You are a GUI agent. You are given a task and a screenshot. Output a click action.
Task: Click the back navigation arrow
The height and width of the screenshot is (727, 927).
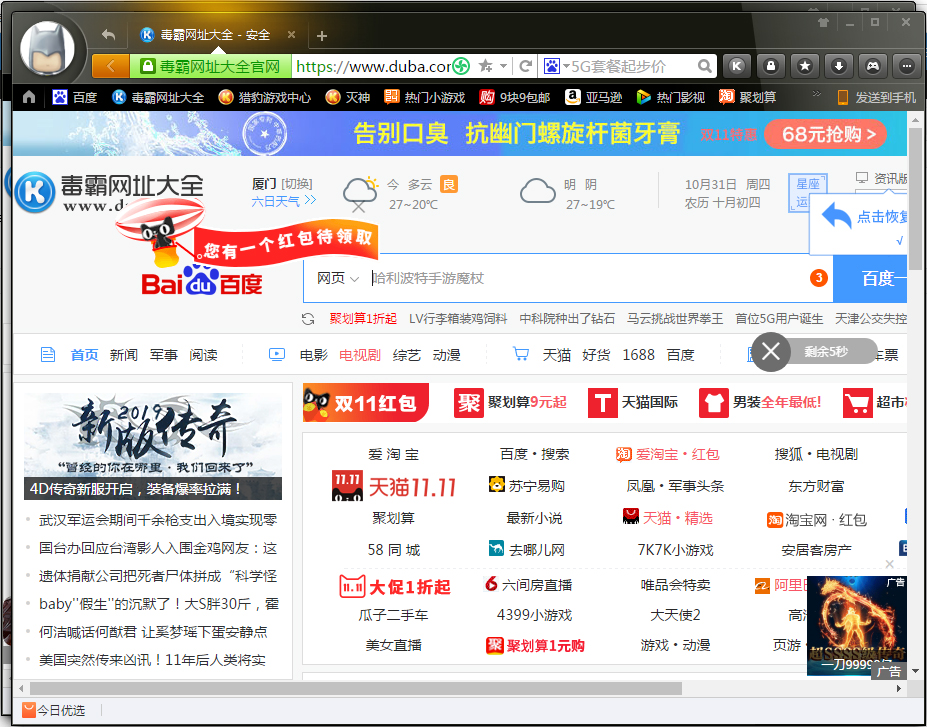(x=107, y=34)
